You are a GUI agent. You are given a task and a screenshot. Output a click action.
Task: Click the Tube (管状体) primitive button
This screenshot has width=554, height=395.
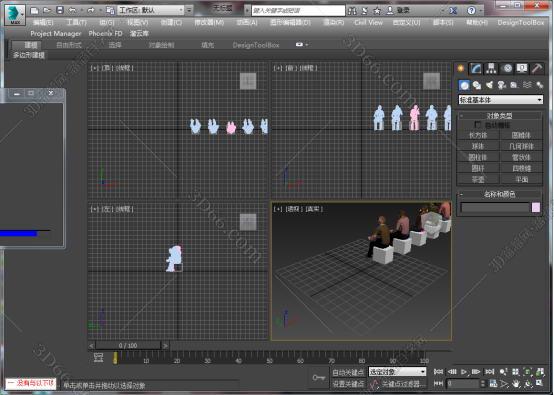click(x=521, y=157)
